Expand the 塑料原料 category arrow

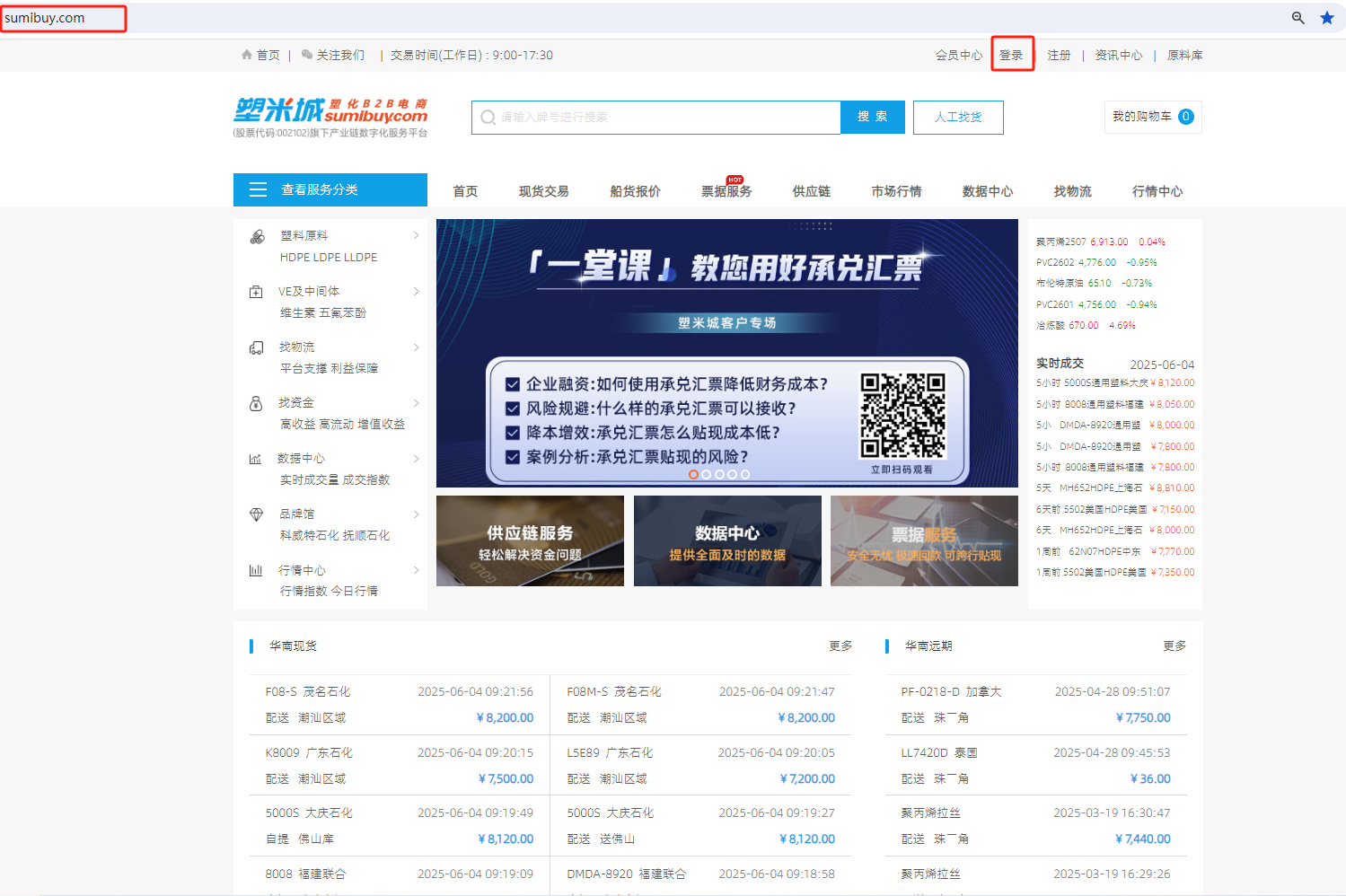(416, 235)
